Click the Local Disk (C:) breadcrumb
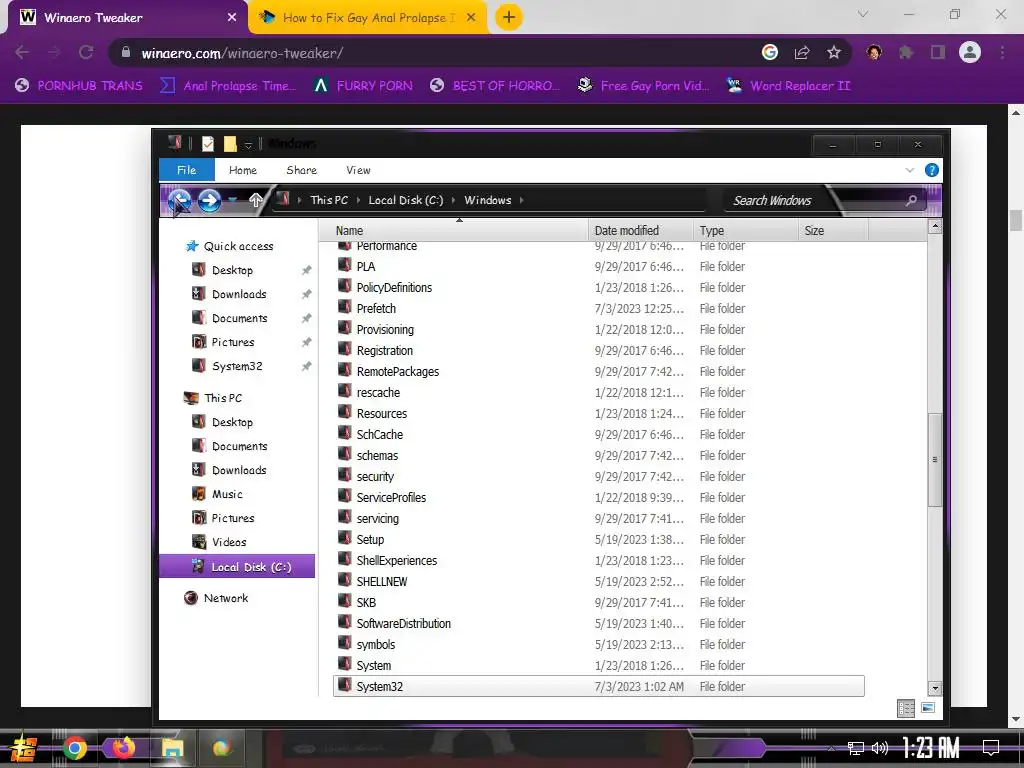 (406, 200)
